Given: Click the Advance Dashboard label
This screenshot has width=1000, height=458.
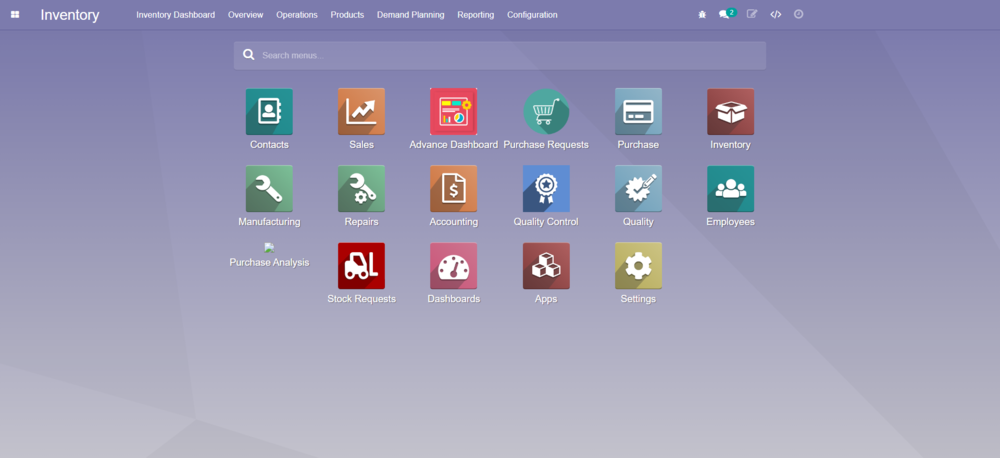Looking at the screenshot, I should pyautogui.click(x=453, y=145).
